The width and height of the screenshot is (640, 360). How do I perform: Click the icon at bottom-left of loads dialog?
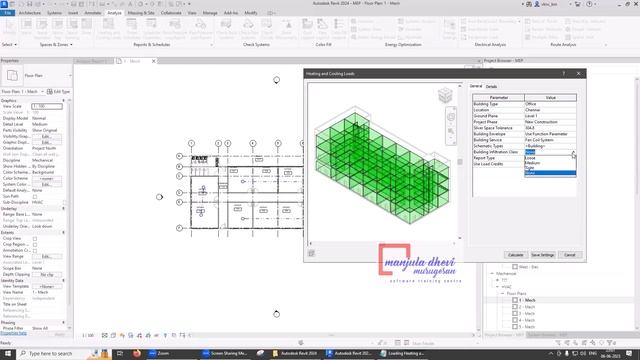tap(311, 253)
